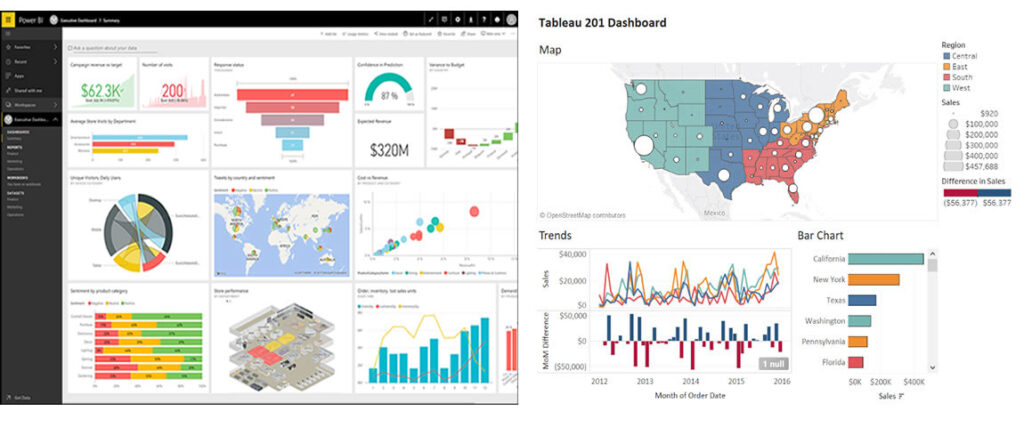Click Get Data link at sidebar bottom
The height and width of the screenshot is (427, 1024).
22,398
